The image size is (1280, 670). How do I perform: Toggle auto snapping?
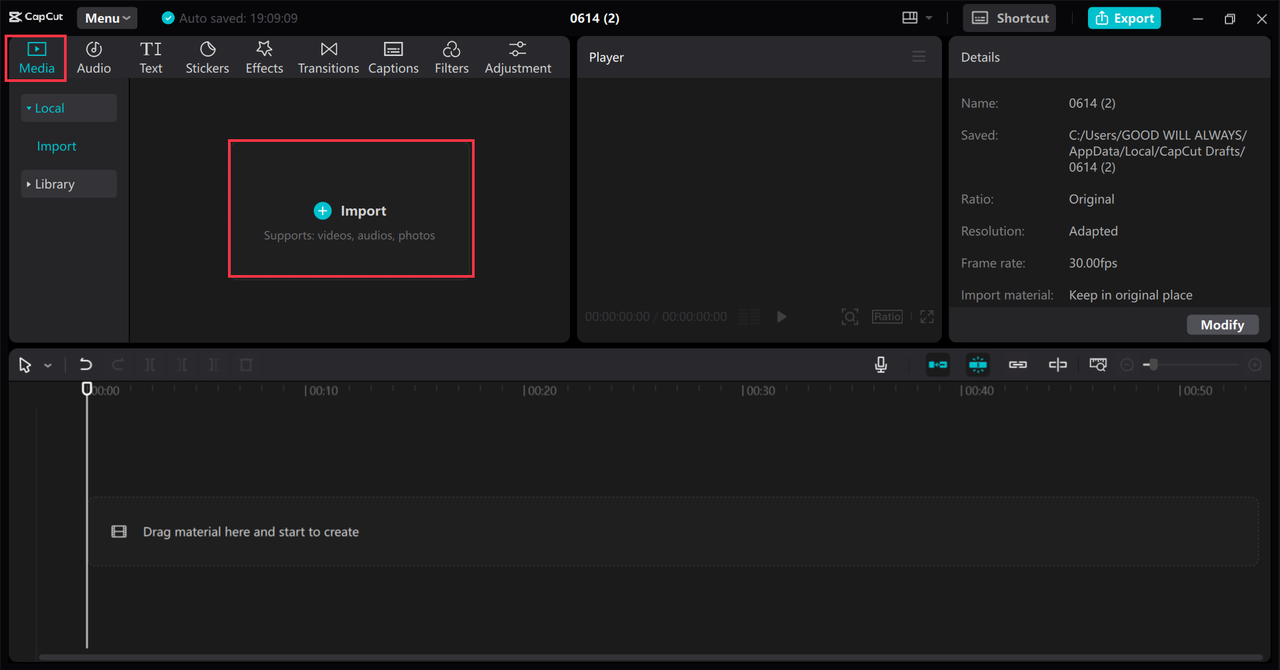(x=978, y=365)
